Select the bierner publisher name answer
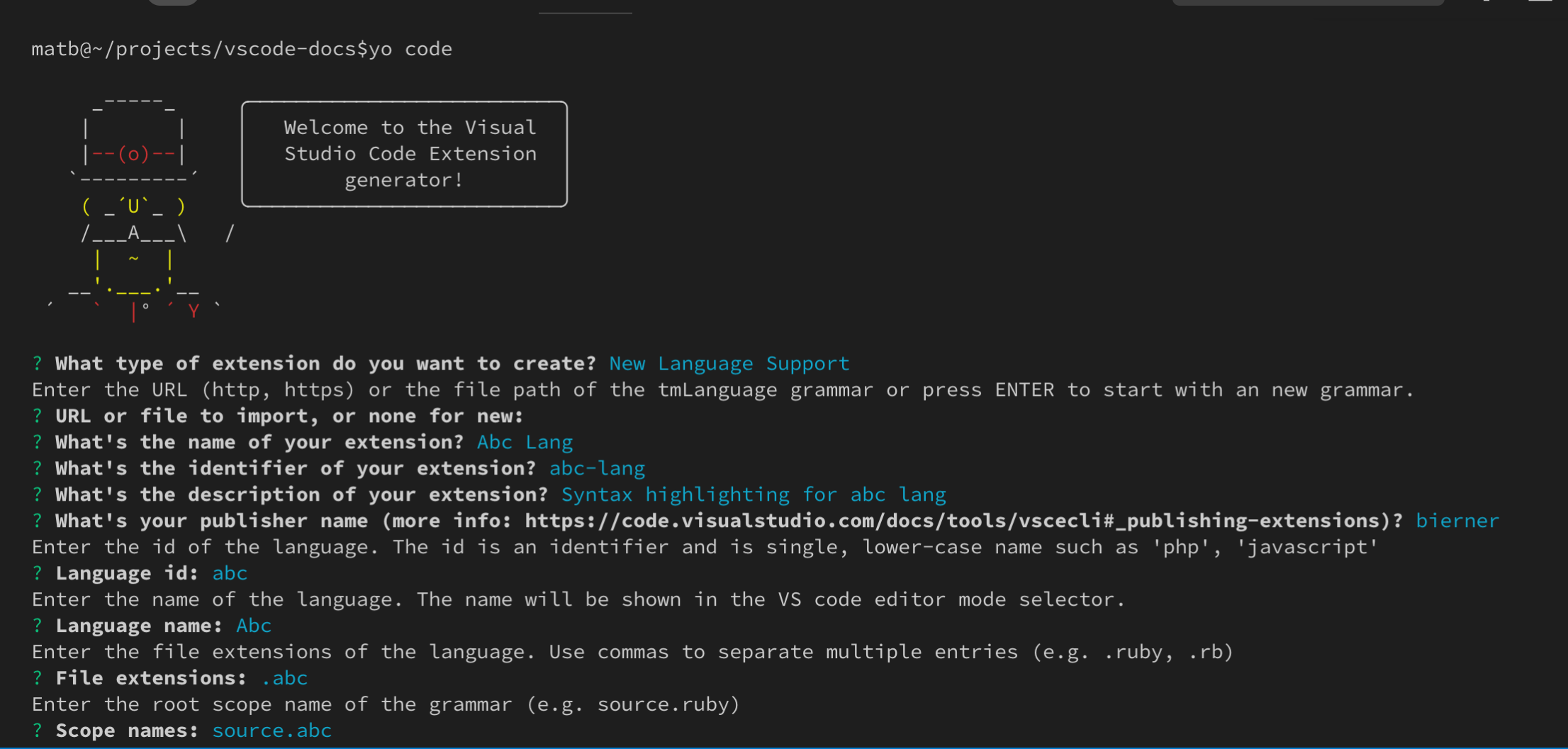Viewport: 1568px width, 749px height. click(1458, 520)
